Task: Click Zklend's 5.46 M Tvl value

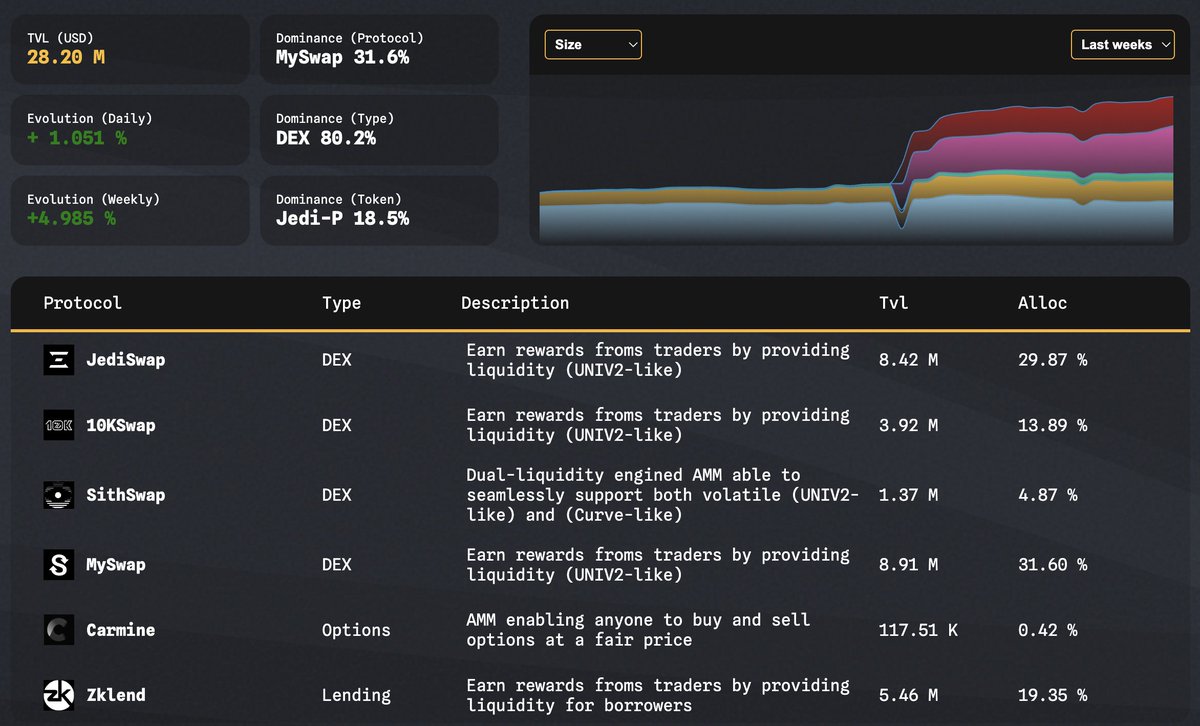Action: coord(908,694)
